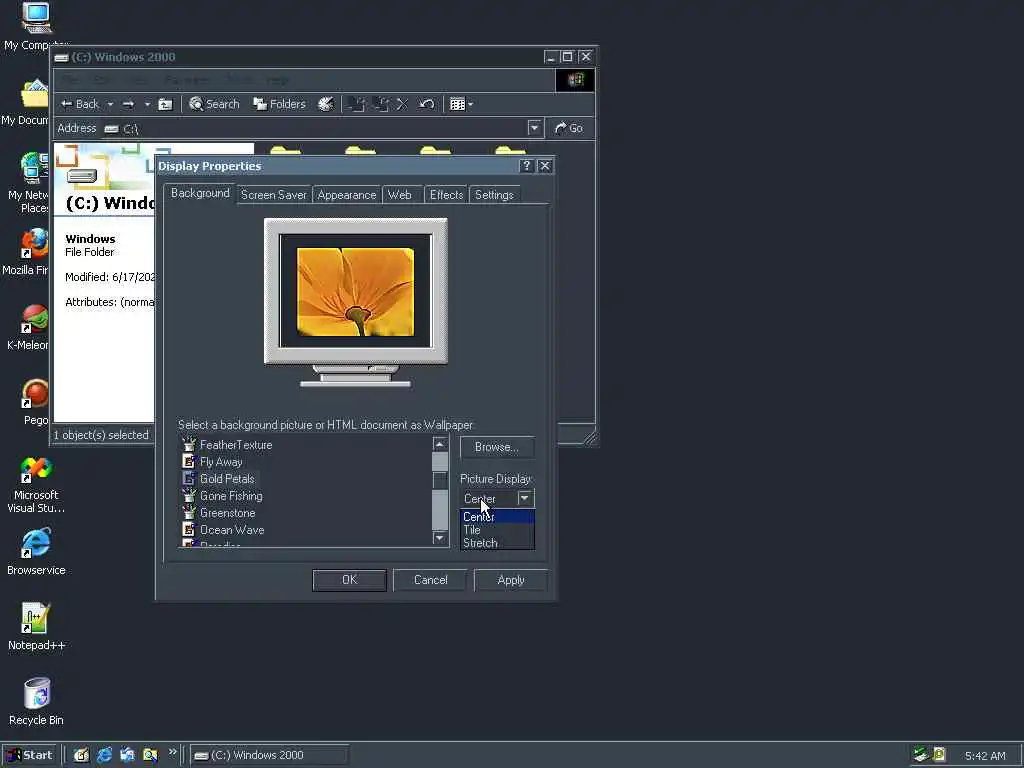
Task: Click the Move To toolbar icon
Action: click(356, 104)
